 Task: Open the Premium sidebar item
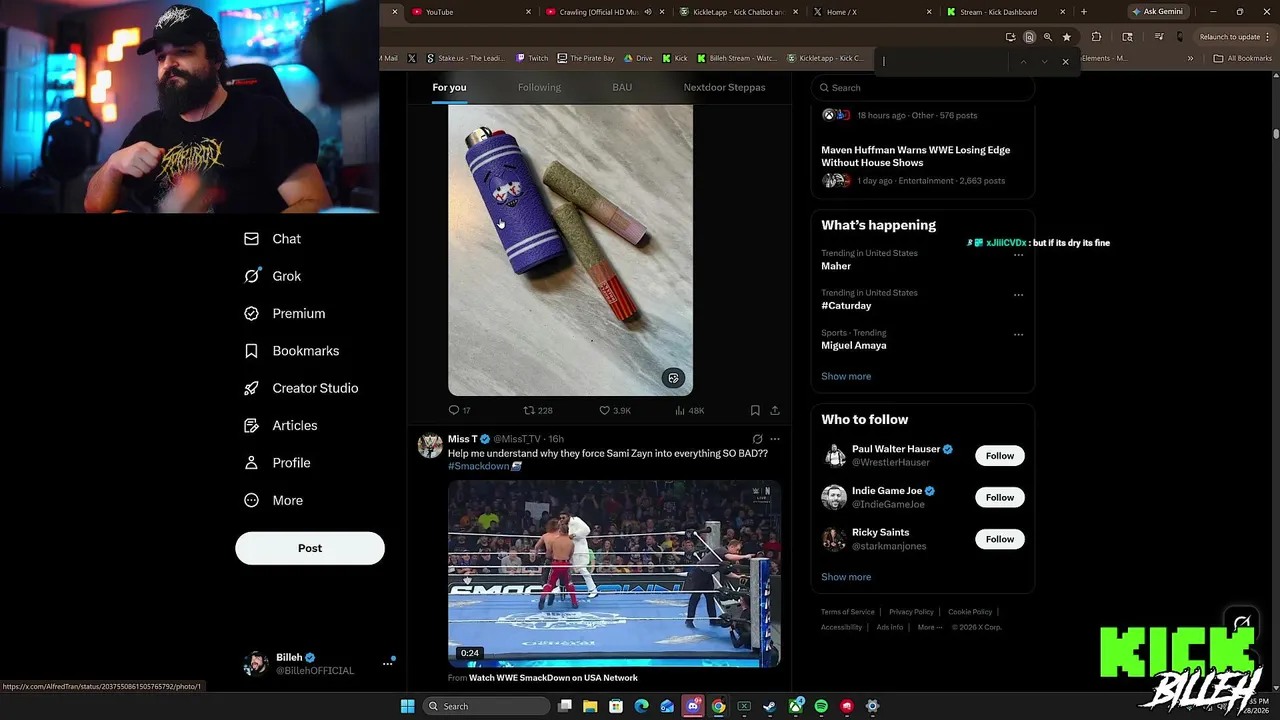[284, 313]
